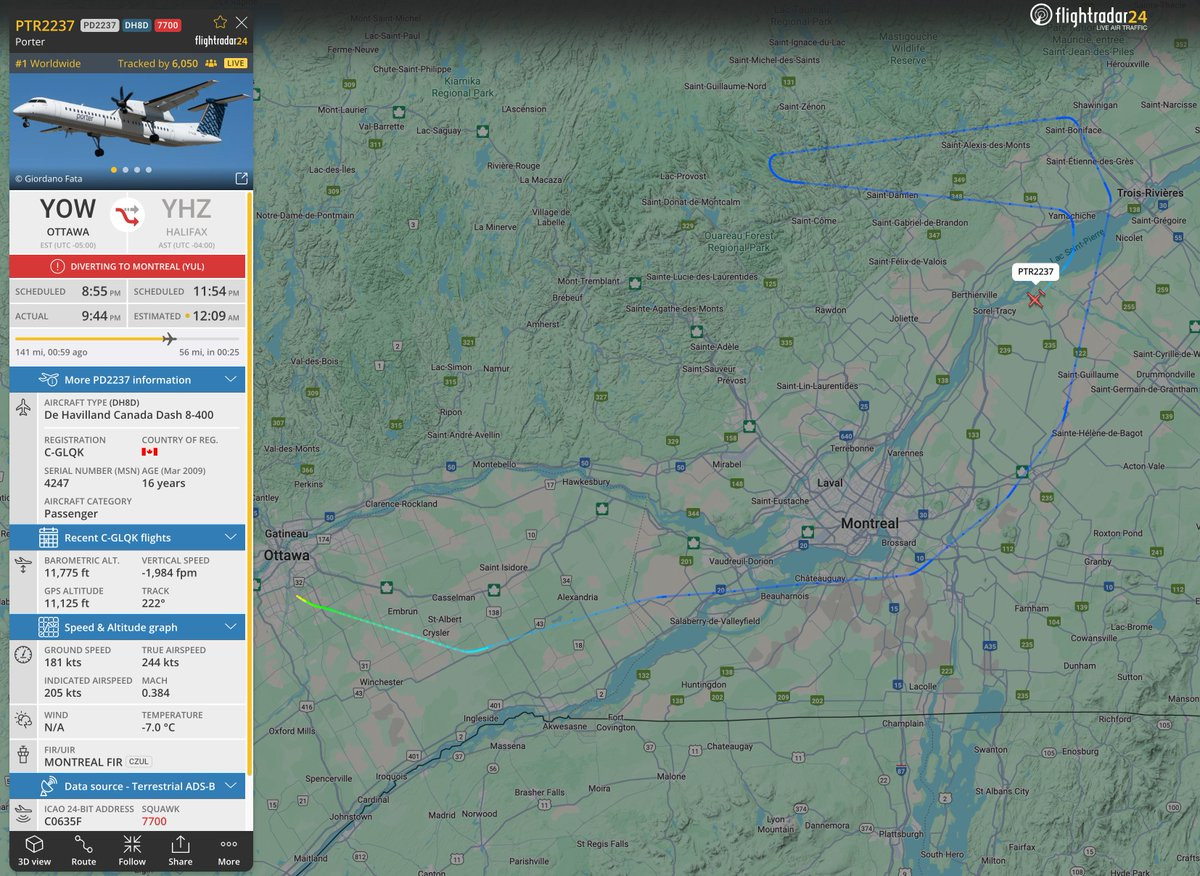
Task: Collapse Speed & Altitude graph section
Action: pyautogui.click(x=127, y=627)
